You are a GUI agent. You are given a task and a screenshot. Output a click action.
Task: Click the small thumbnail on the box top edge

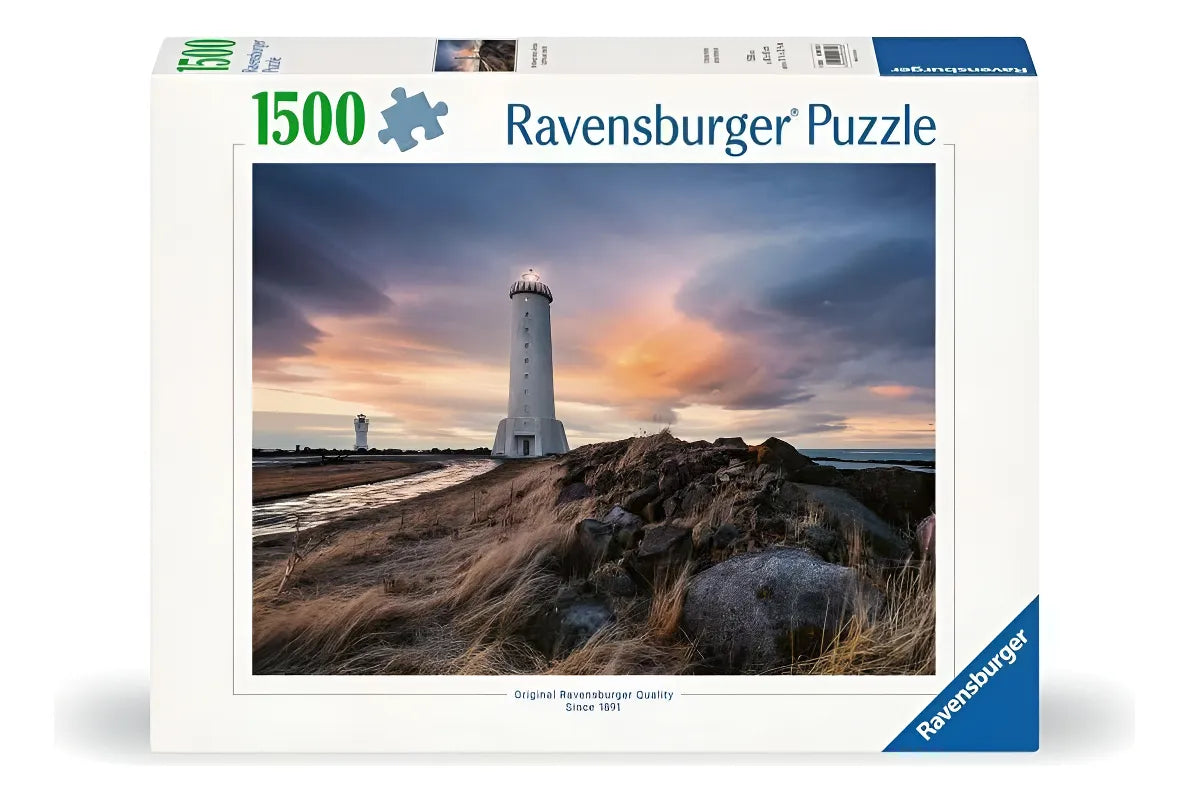click(475, 55)
